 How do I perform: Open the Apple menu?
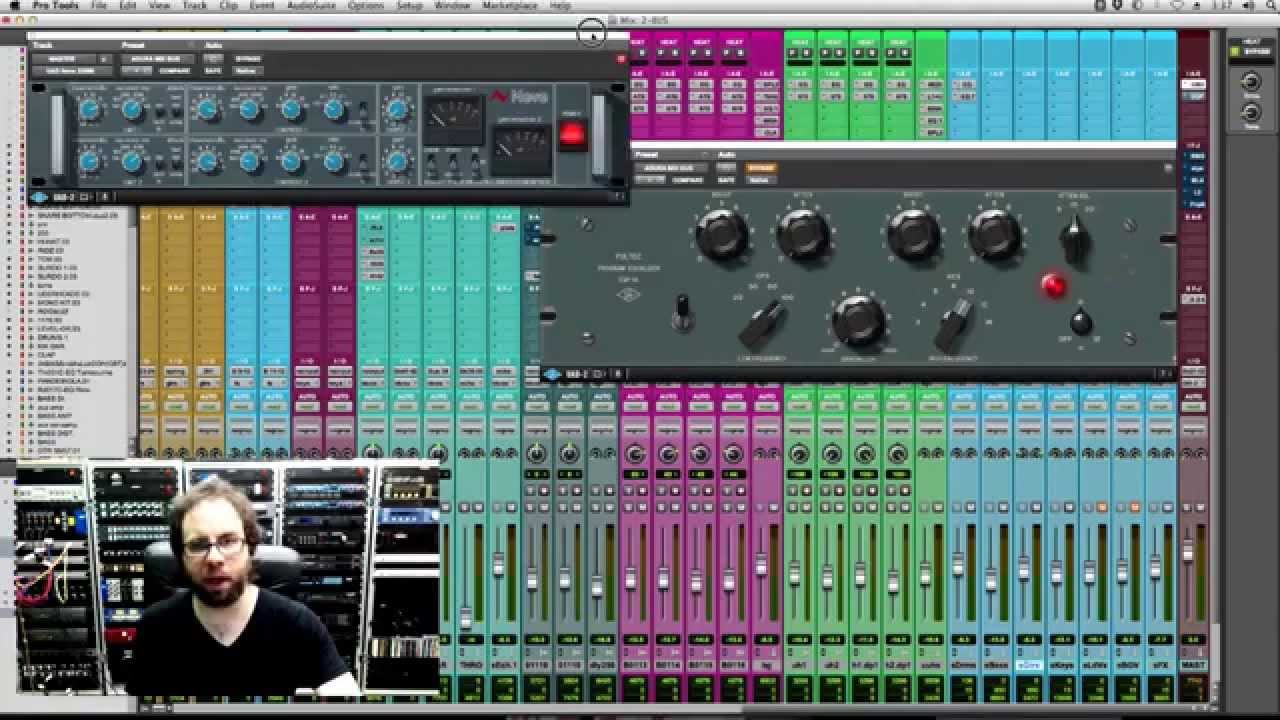[x=14, y=6]
